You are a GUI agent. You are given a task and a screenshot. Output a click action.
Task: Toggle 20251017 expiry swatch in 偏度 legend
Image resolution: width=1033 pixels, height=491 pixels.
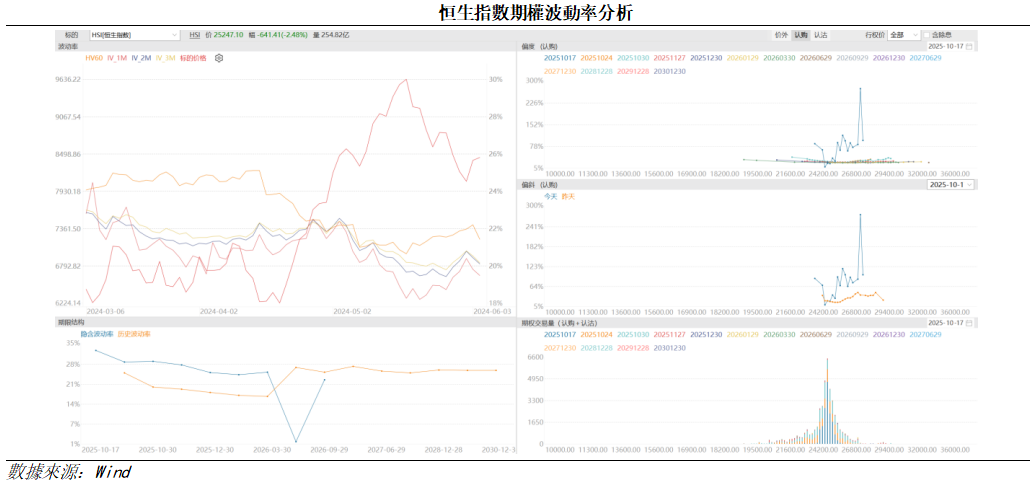click(559, 58)
